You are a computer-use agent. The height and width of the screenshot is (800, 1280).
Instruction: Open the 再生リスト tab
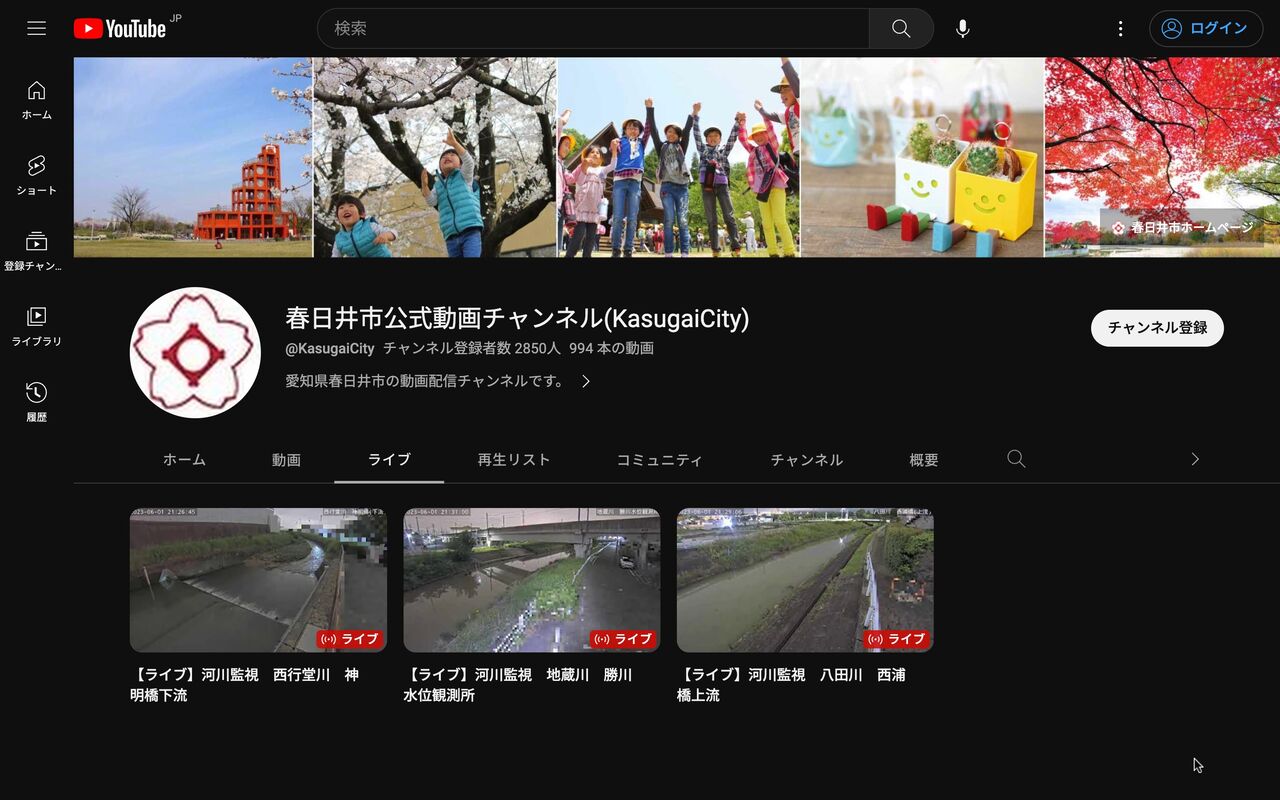514,460
